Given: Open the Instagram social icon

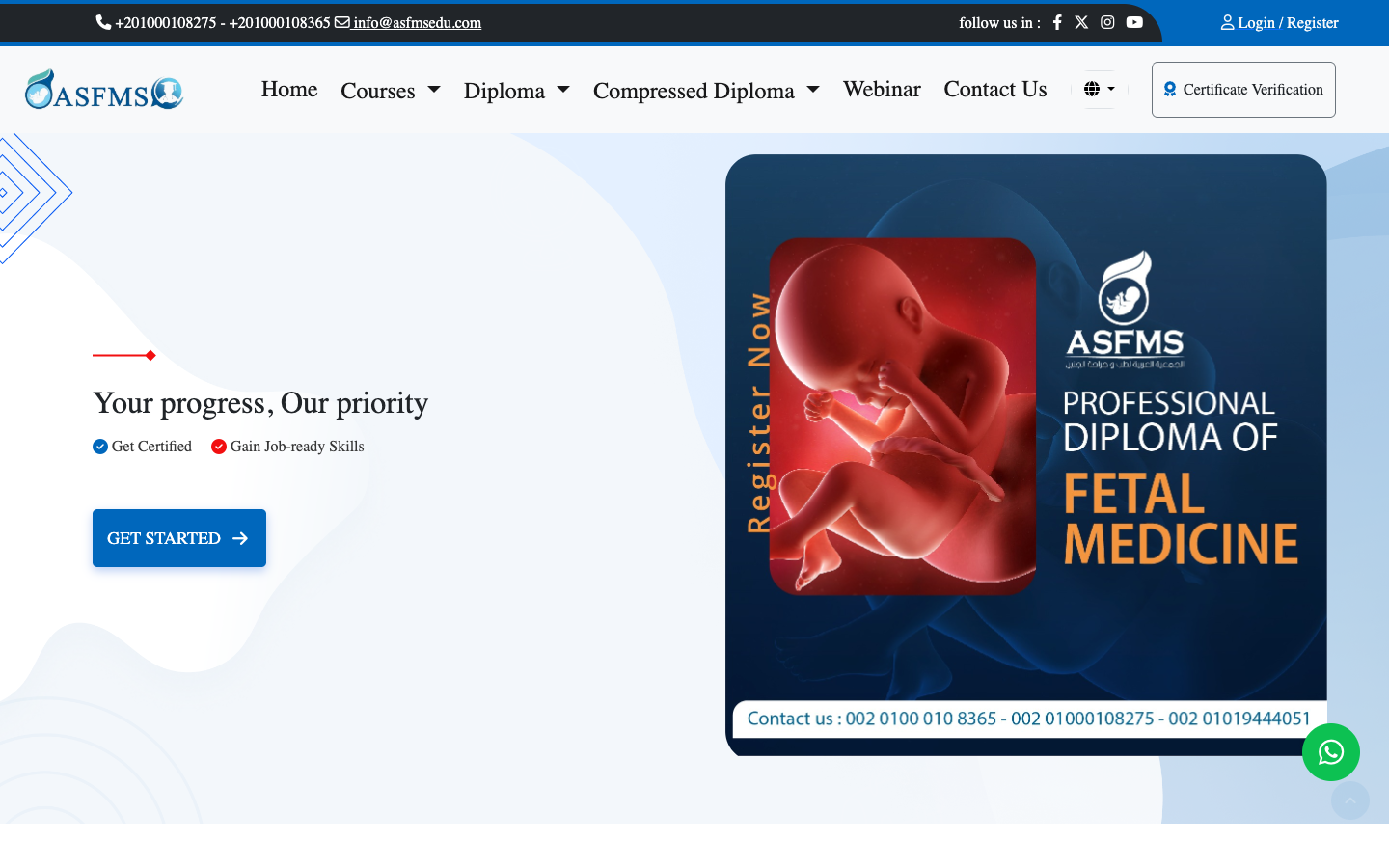Looking at the screenshot, I should (x=1107, y=22).
